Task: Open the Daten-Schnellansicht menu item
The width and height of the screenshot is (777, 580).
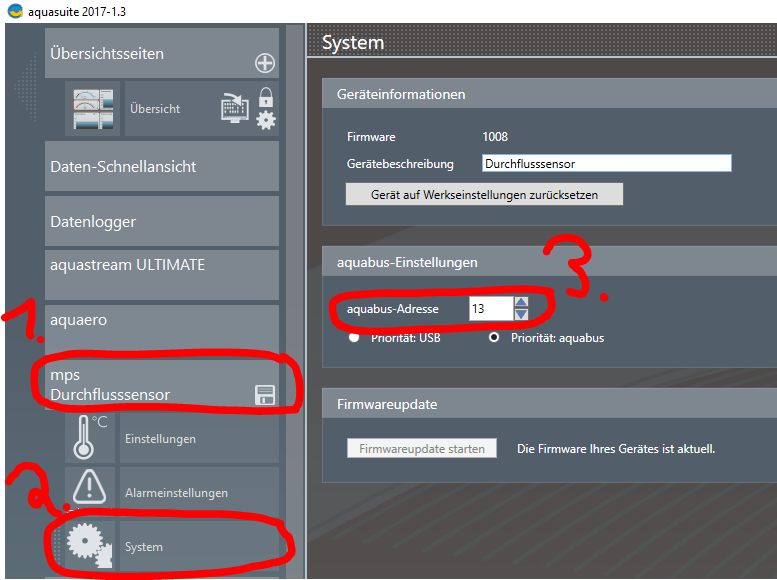Action: pos(160,167)
